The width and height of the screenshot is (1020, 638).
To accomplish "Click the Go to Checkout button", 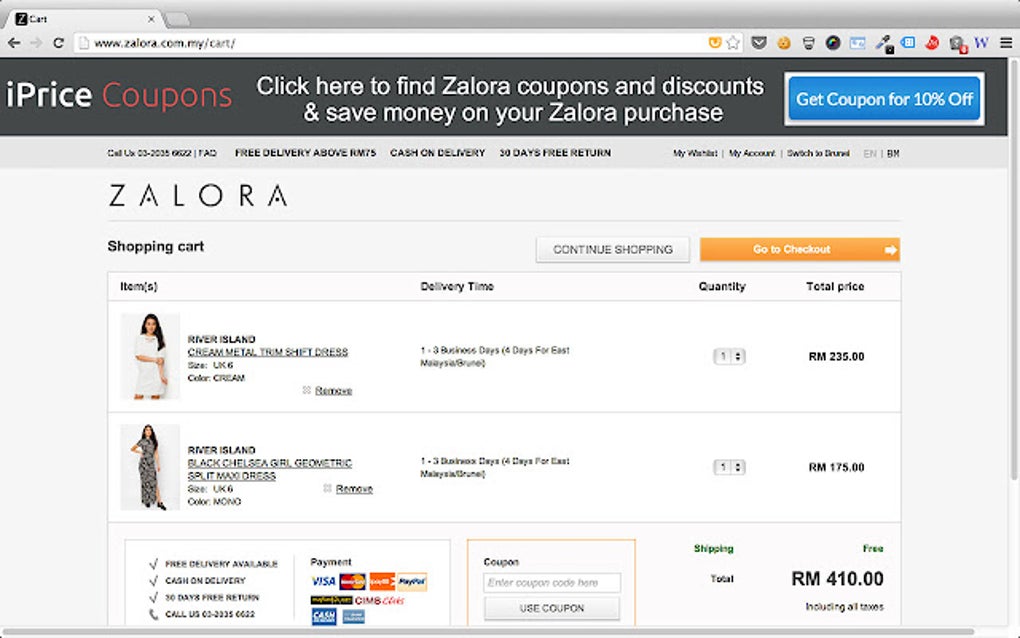I will [799, 249].
